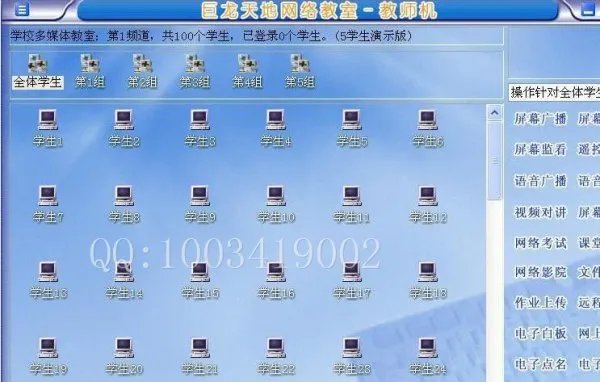Switch to 第4组 group
This screenshot has width=600, height=382.
(247, 72)
